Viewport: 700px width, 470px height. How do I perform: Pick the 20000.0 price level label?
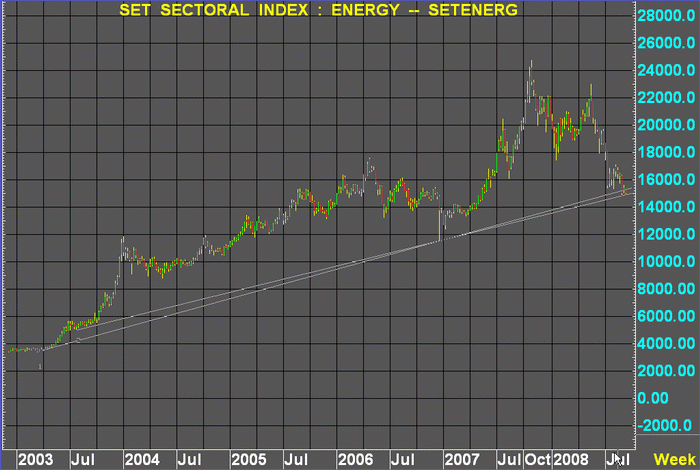click(x=666, y=125)
